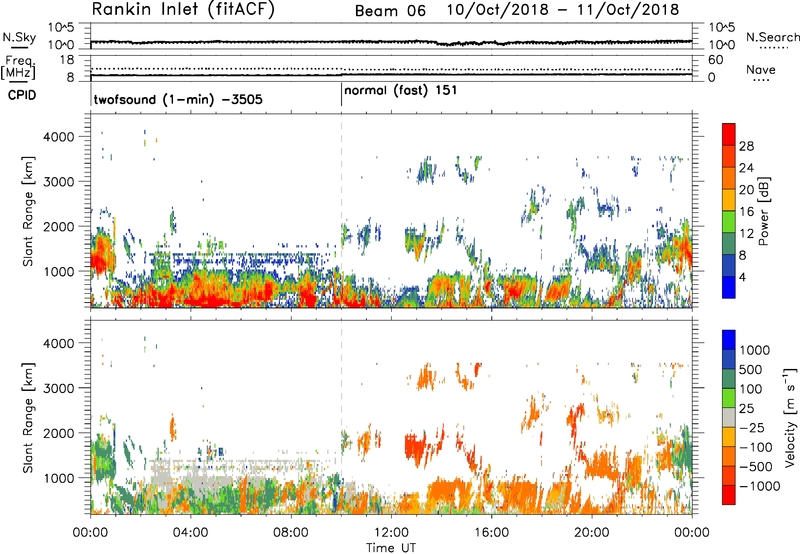Click the '-1000' tick on the Velocity color bar
The width and height of the screenshot is (800, 554).
tap(760, 486)
